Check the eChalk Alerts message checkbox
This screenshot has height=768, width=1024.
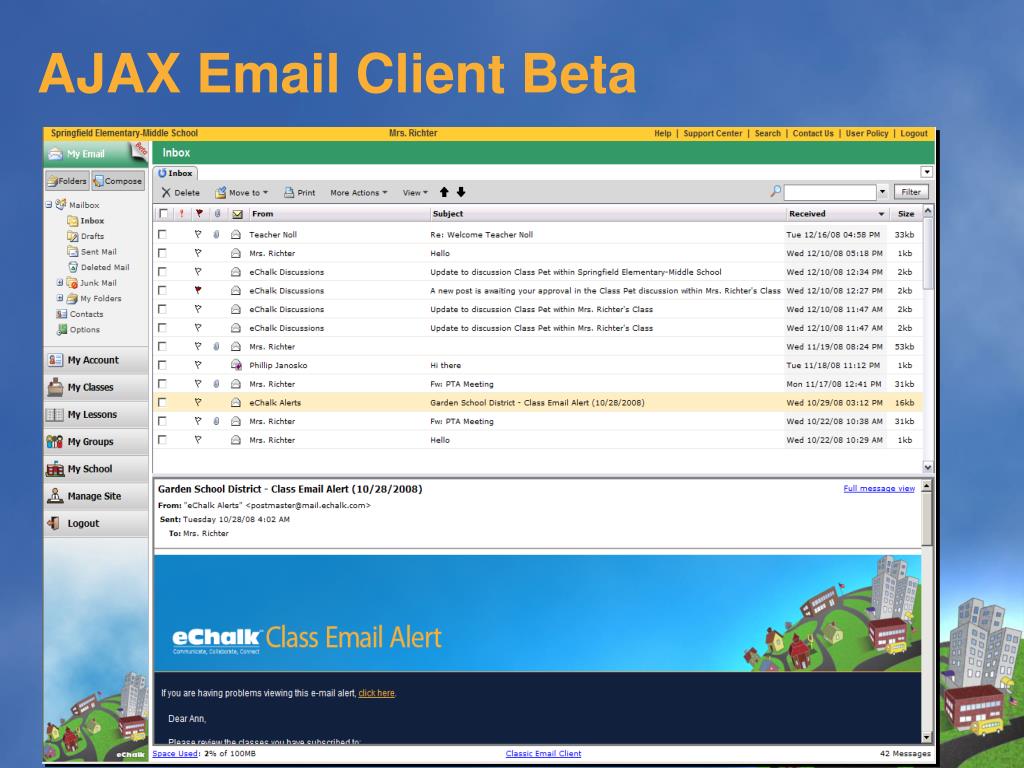pyautogui.click(x=162, y=402)
